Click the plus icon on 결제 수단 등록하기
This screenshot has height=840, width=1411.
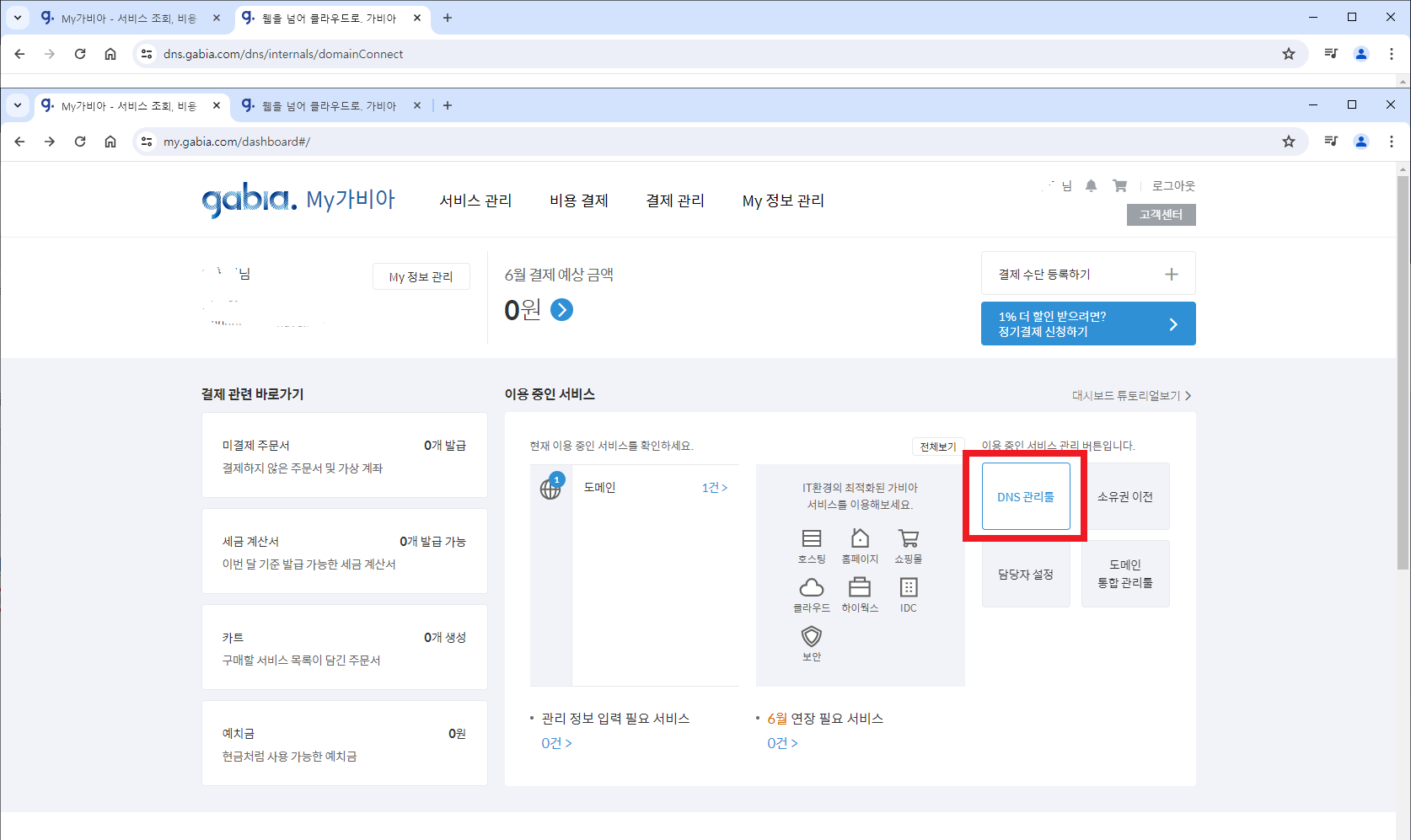pyautogui.click(x=1172, y=274)
